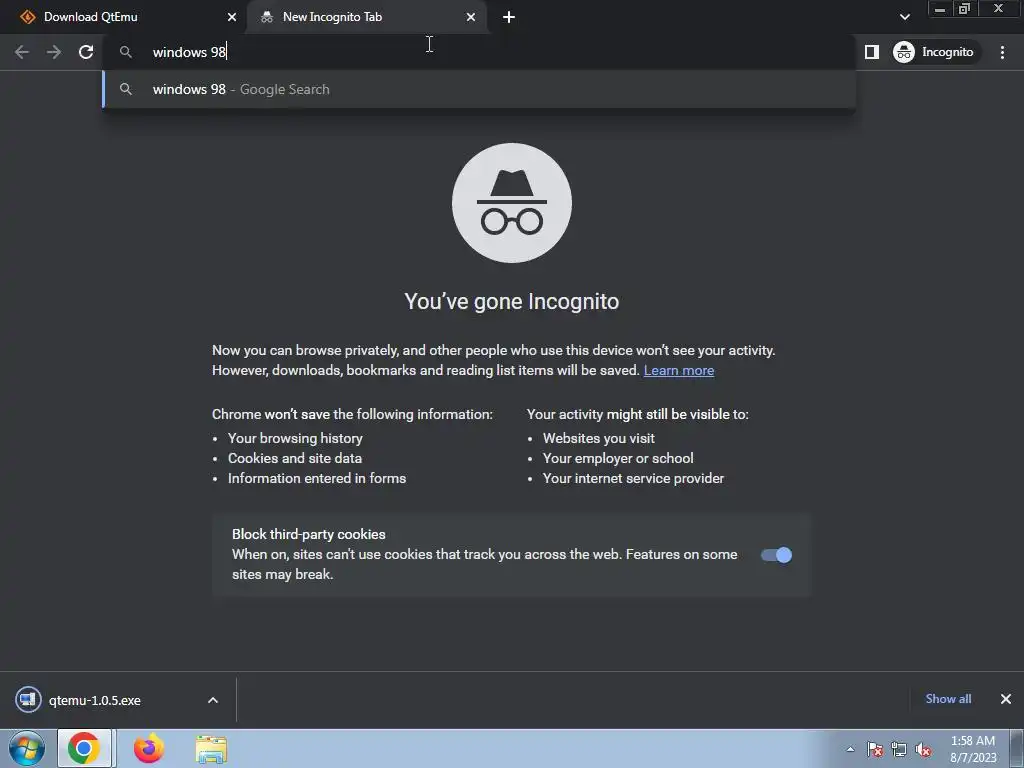The image size is (1024, 768).
Task: Restore down the Chrome window
Action: (x=965, y=8)
